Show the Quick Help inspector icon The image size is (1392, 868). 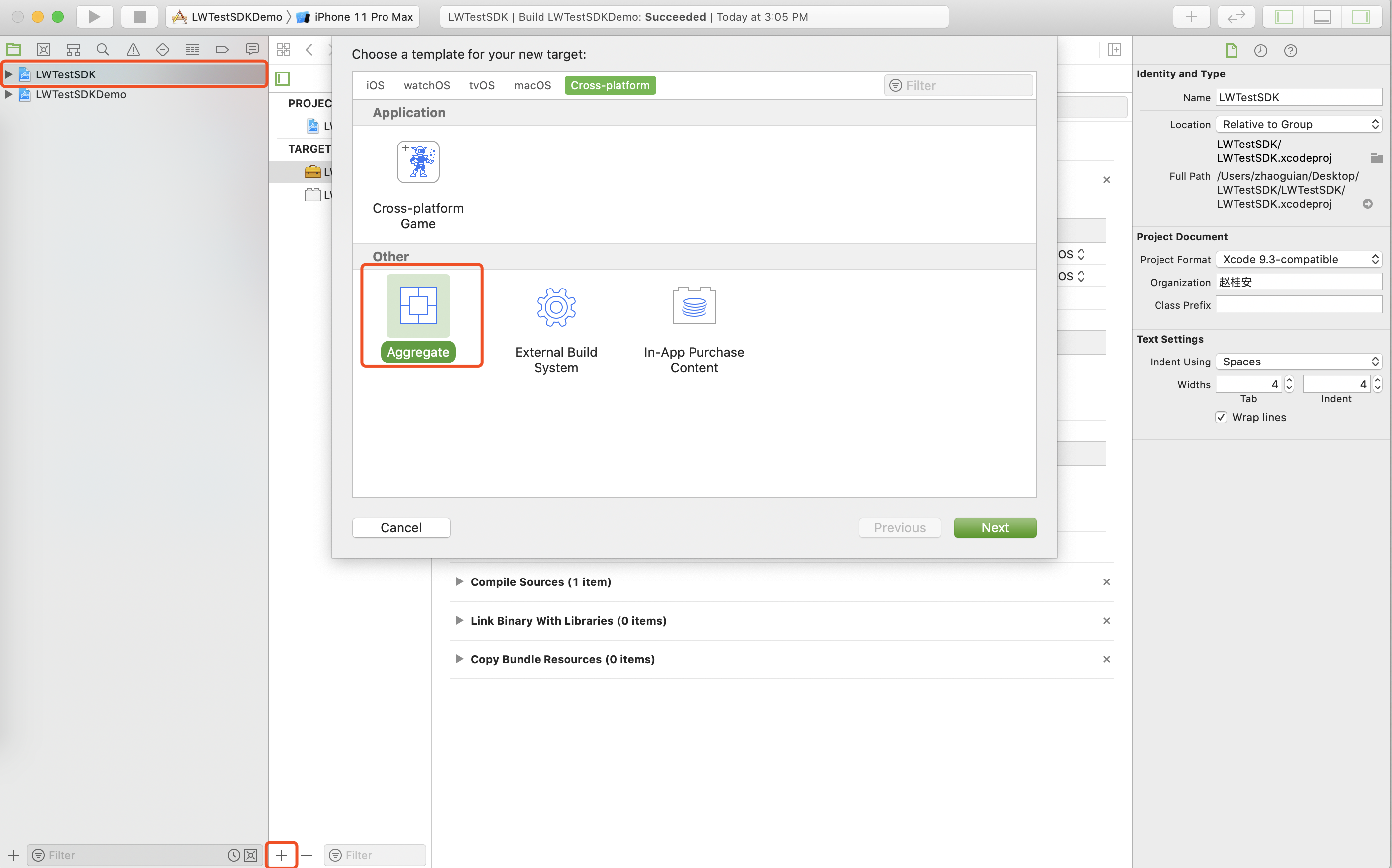pos(1290,51)
